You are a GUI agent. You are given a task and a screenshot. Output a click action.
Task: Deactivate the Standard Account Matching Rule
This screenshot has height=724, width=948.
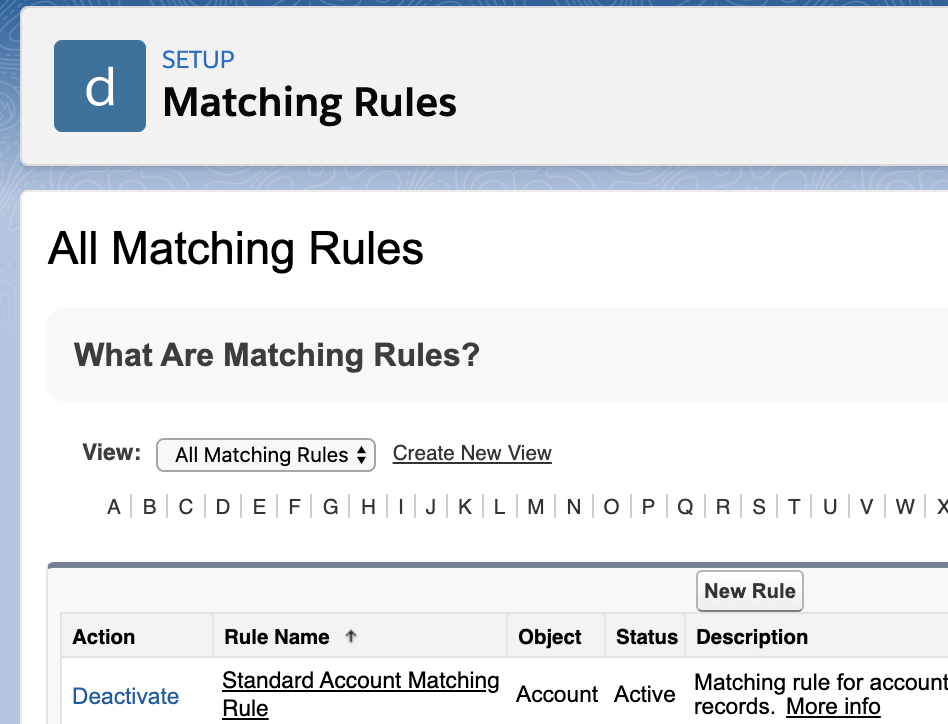click(126, 696)
